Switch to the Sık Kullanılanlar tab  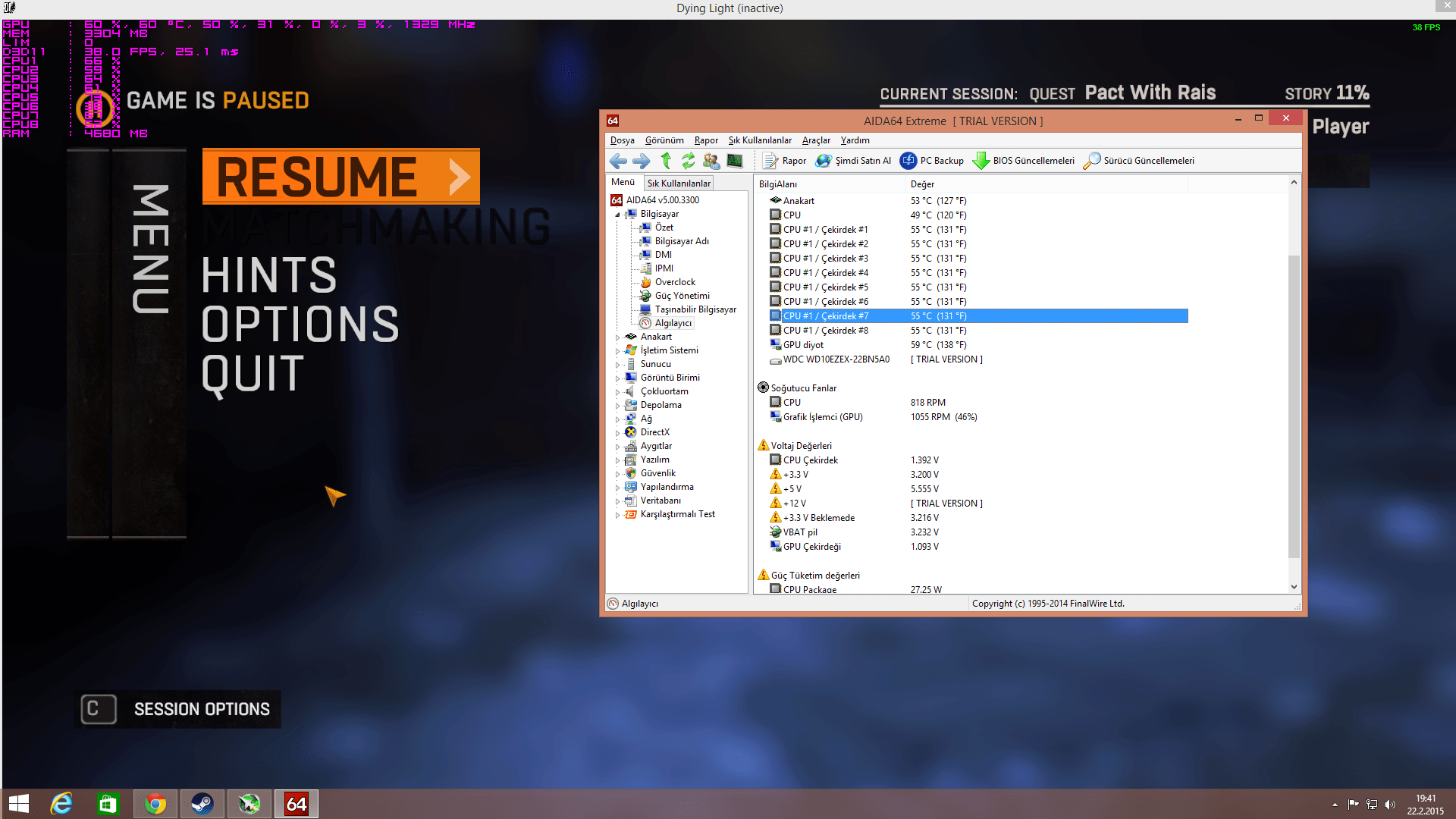[x=679, y=183]
